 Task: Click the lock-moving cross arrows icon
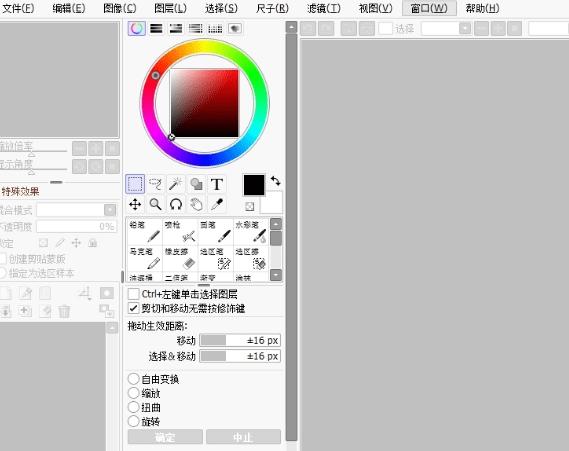click(x=76, y=243)
